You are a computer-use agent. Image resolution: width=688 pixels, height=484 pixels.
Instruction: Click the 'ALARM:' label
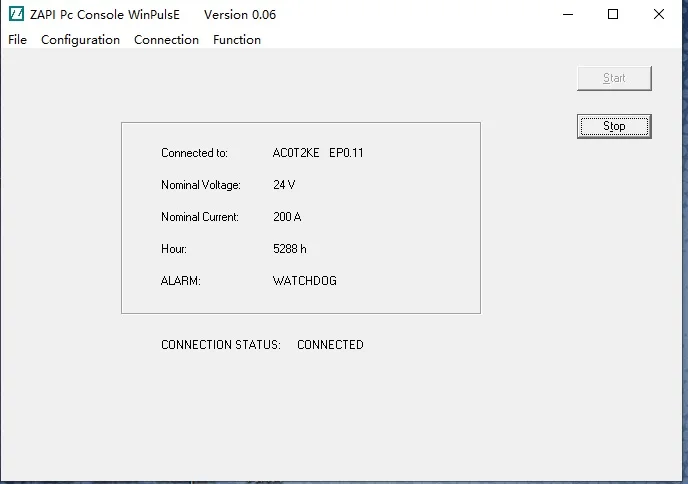coord(181,281)
